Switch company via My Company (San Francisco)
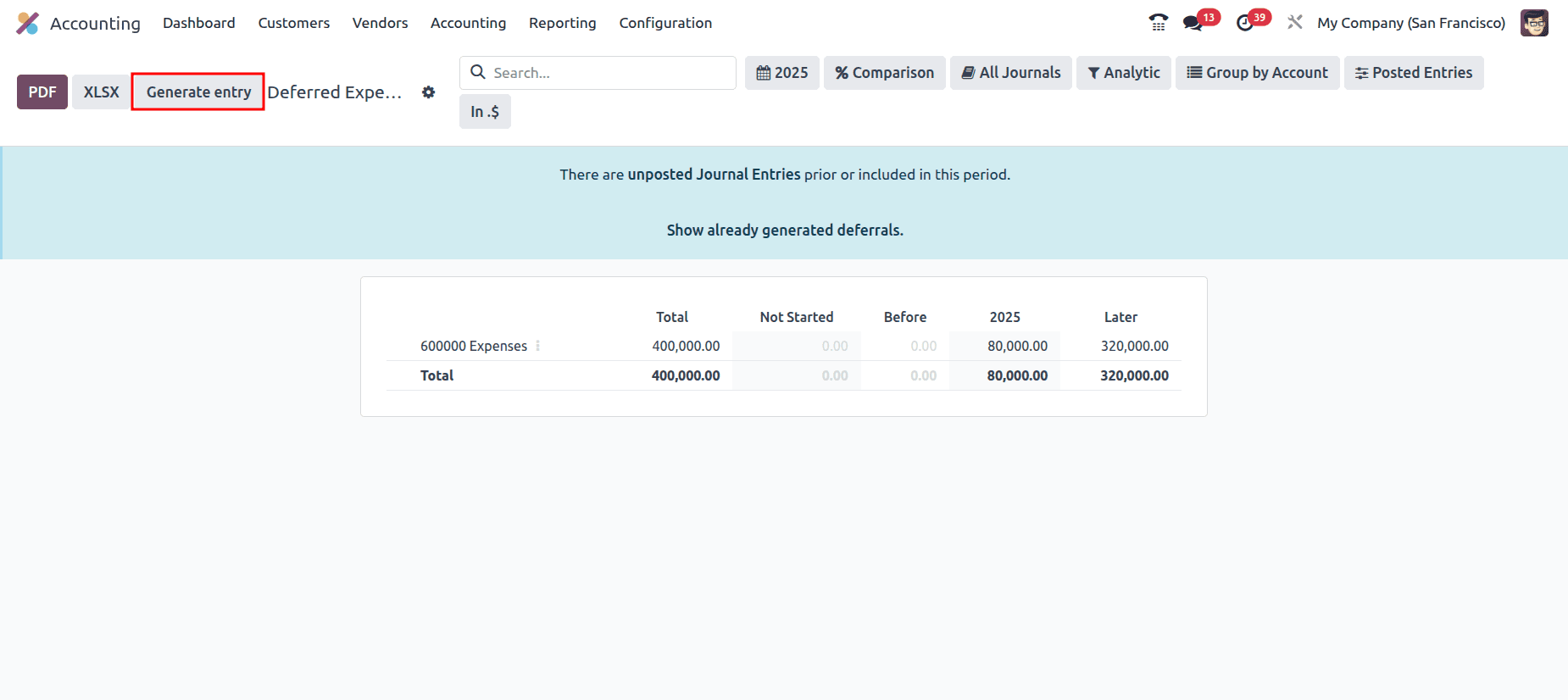This screenshot has width=1568, height=700. tap(1411, 23)
